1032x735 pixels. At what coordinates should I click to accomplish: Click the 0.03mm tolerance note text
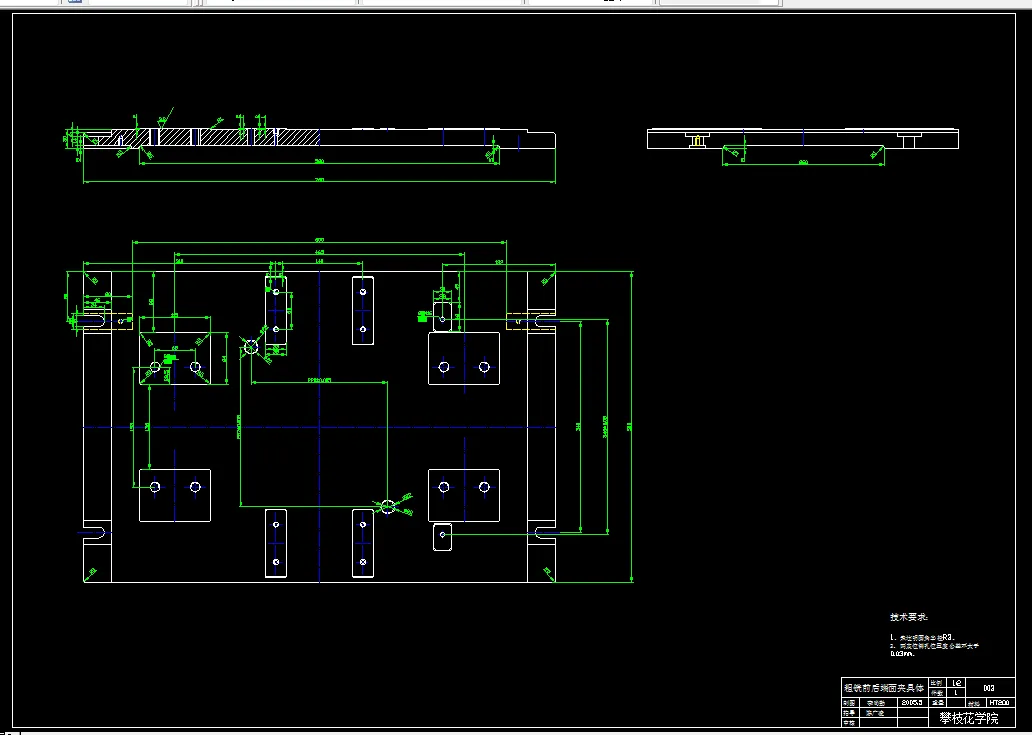tap(902, 654)
